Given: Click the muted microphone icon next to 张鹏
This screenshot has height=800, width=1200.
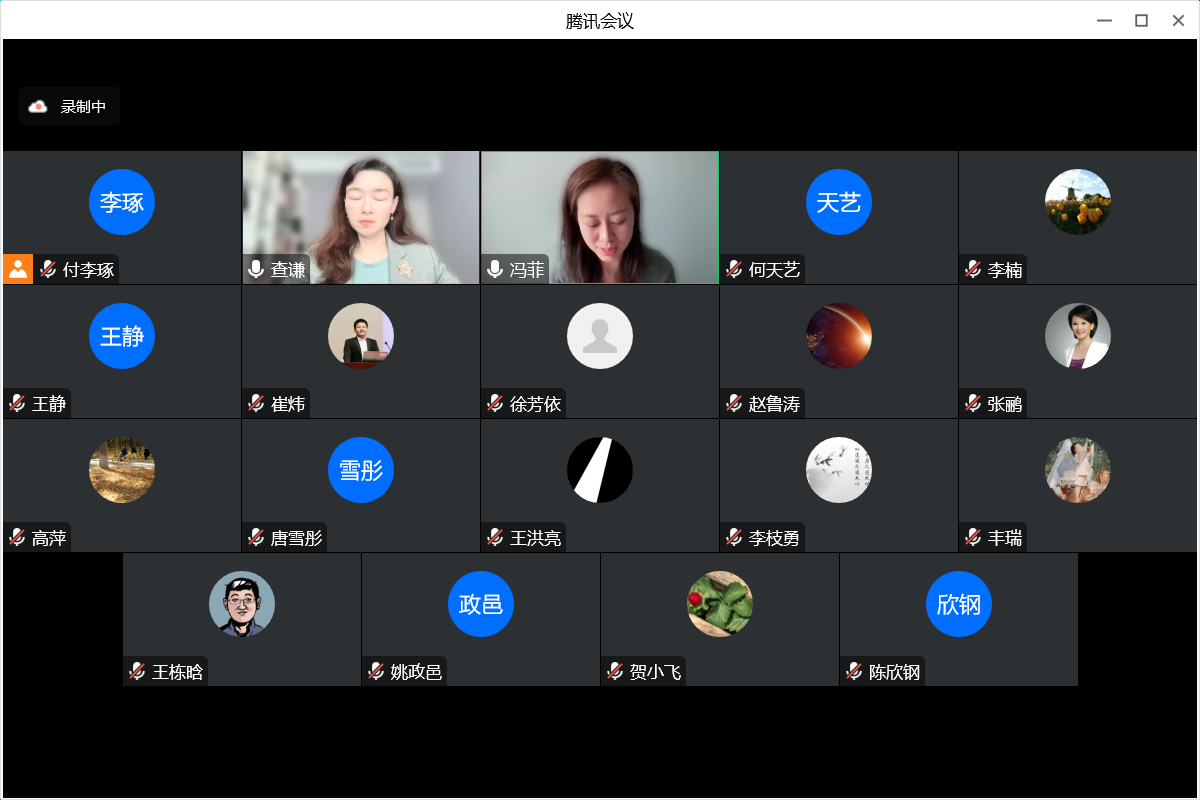Looking at the screenshot, I should click(x=974, y=403).
